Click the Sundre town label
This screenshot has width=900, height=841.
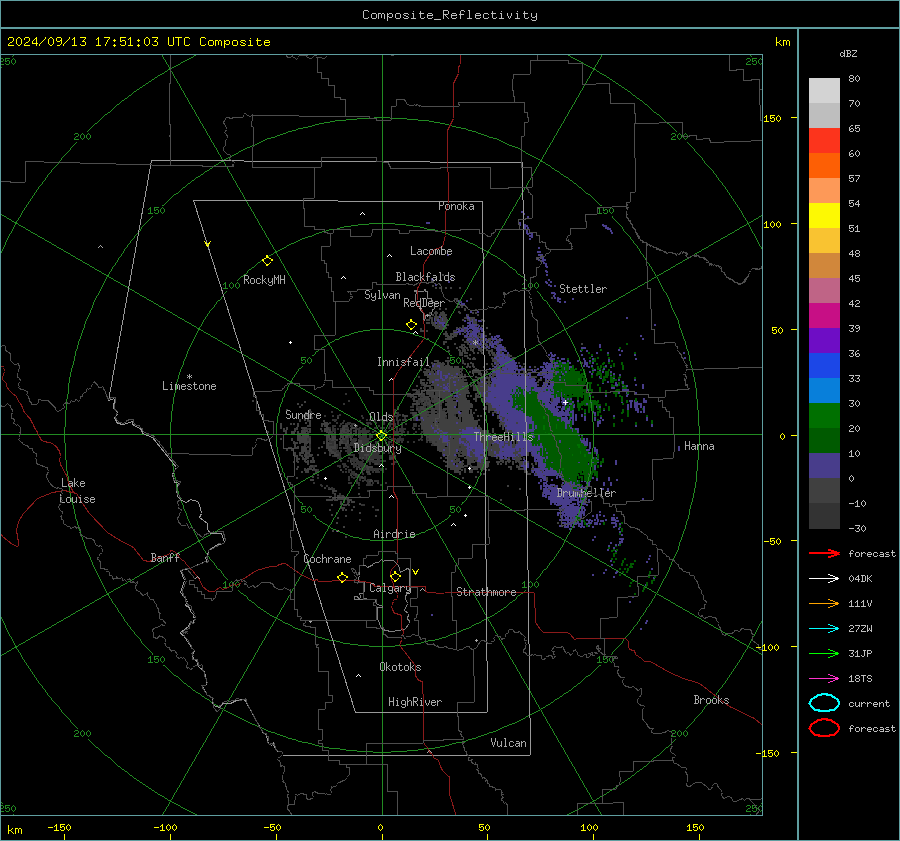click(x=303, y=415)
